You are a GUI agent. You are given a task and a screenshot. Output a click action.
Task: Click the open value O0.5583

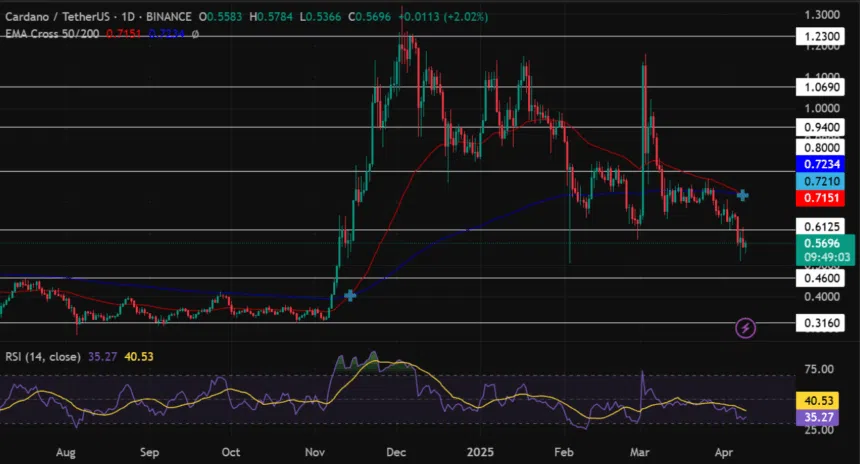click(220, 17)
